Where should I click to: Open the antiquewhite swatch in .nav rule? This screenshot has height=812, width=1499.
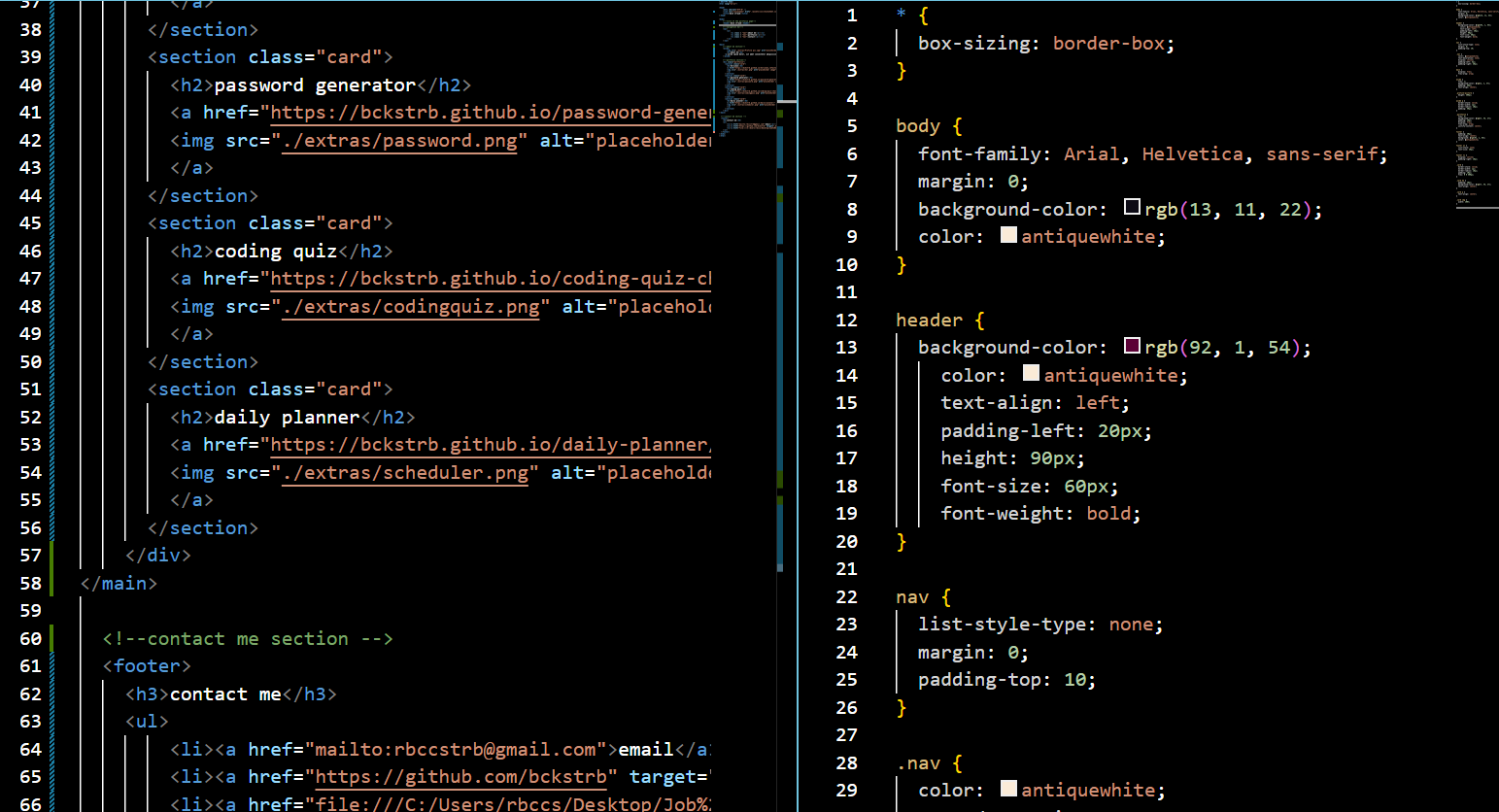tap(1008, 788)
